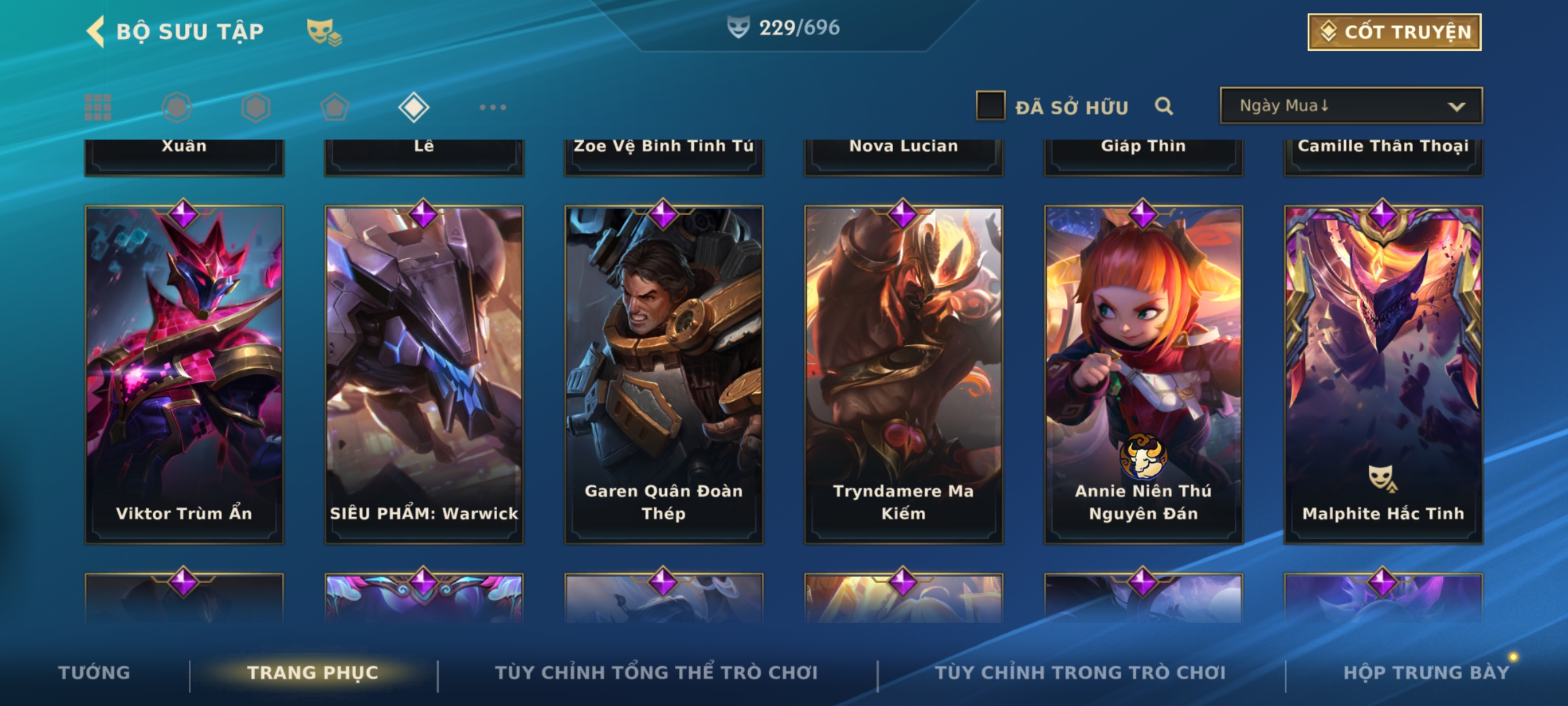Switch to the Tướng tab
Screen dimensions: 1568x706
(x=94, y=672)
